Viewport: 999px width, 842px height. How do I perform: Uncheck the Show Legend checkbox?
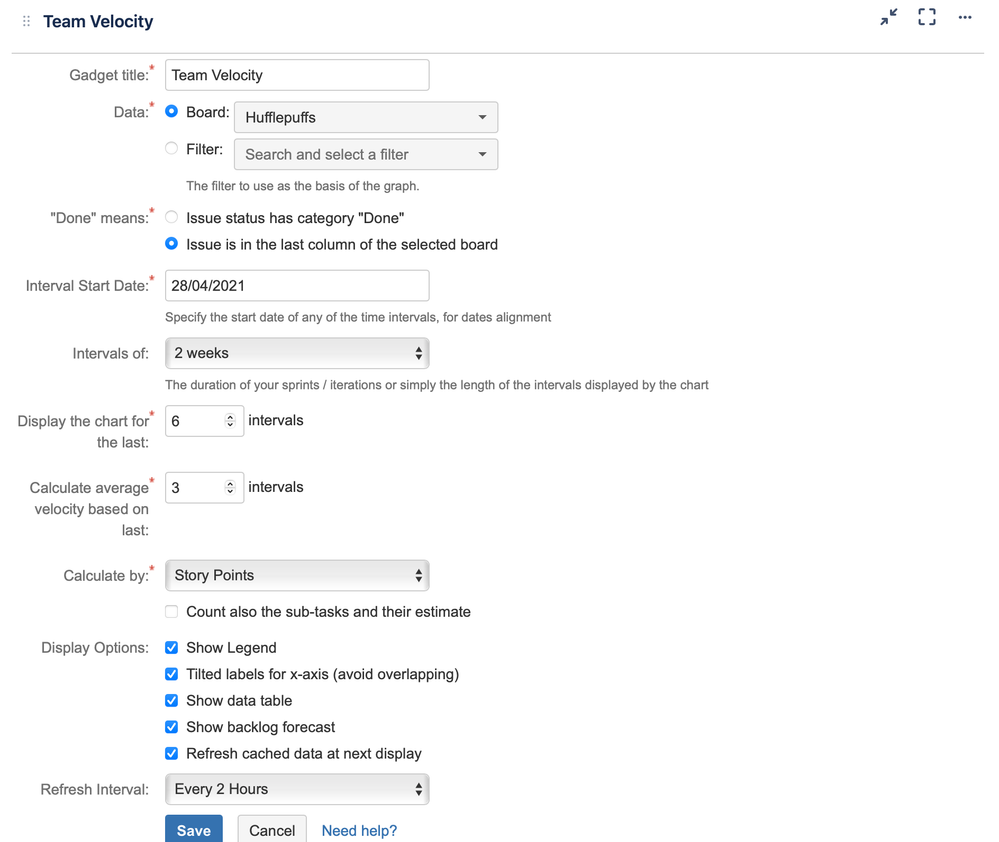(172, 648)
